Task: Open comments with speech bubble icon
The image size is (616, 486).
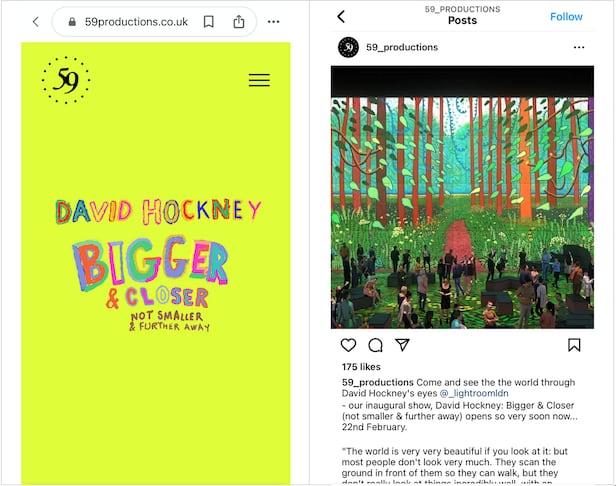Action: point(375,345)
